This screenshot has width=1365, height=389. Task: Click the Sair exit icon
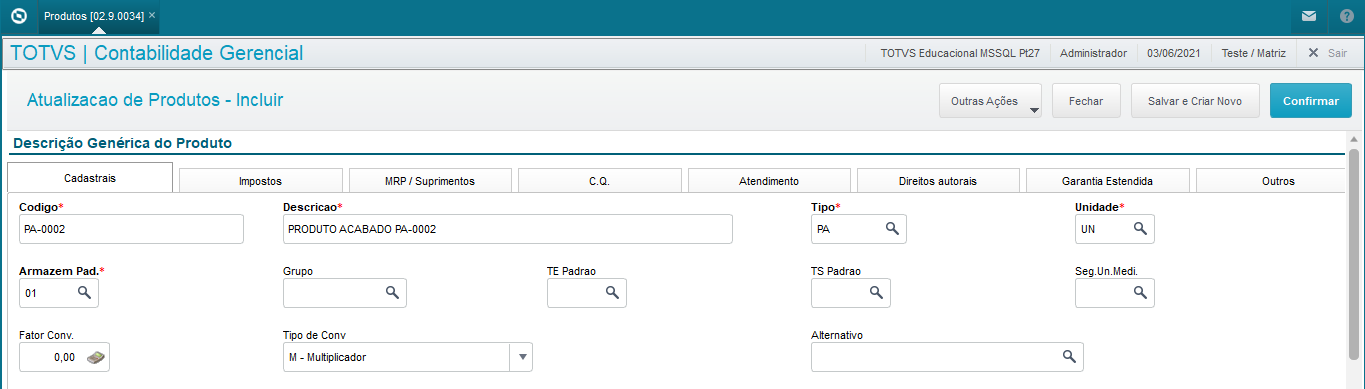1313,53
